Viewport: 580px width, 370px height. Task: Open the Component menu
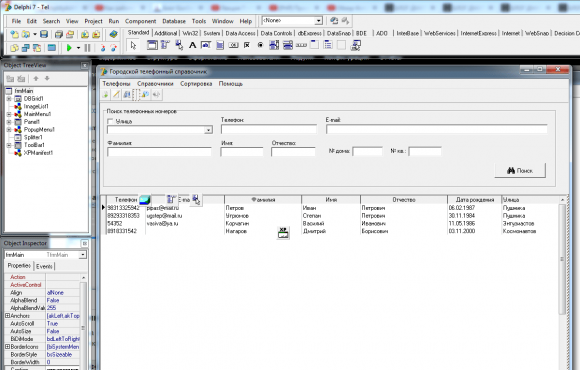tap(141, 21)
